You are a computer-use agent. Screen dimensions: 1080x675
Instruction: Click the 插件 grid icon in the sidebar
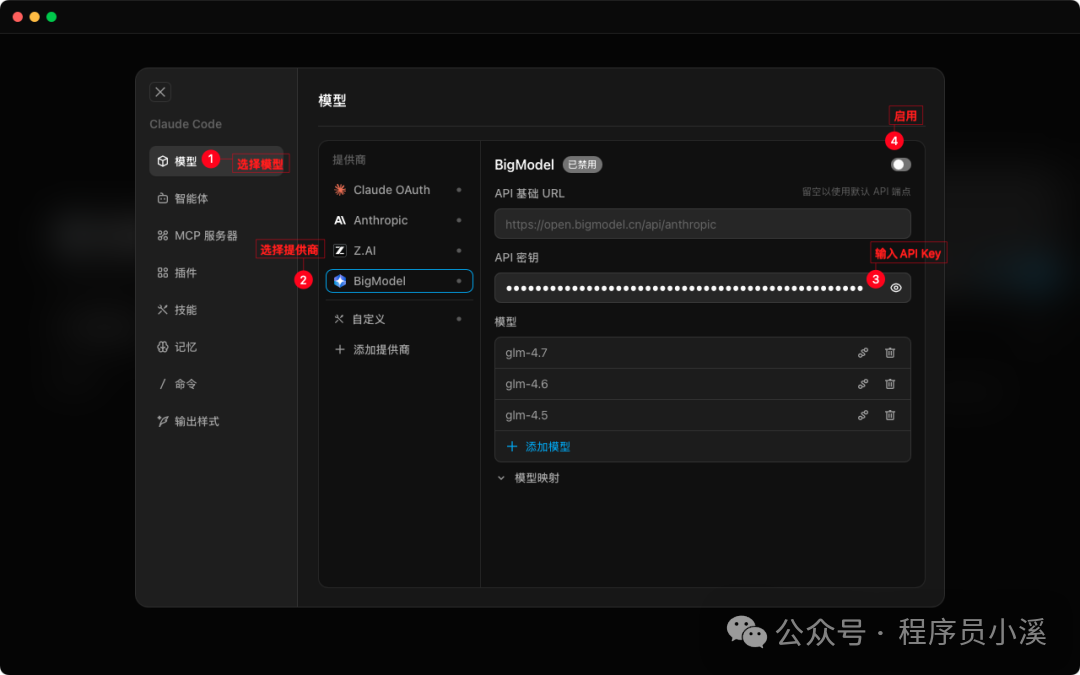(x=162, y=272)
